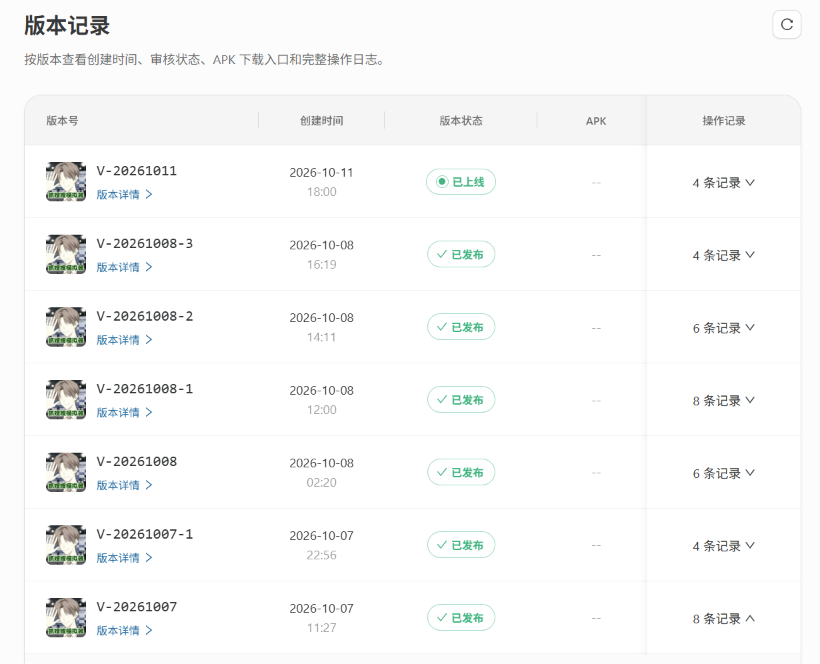
Task: Expand 4 条记录 for V-20261007-1
Action: pos(724,546)
